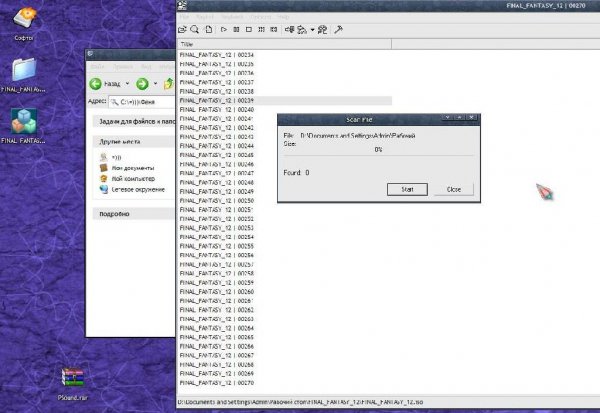
Task: Click the Up folder icon in Explorer
Action: pos(169,83)
